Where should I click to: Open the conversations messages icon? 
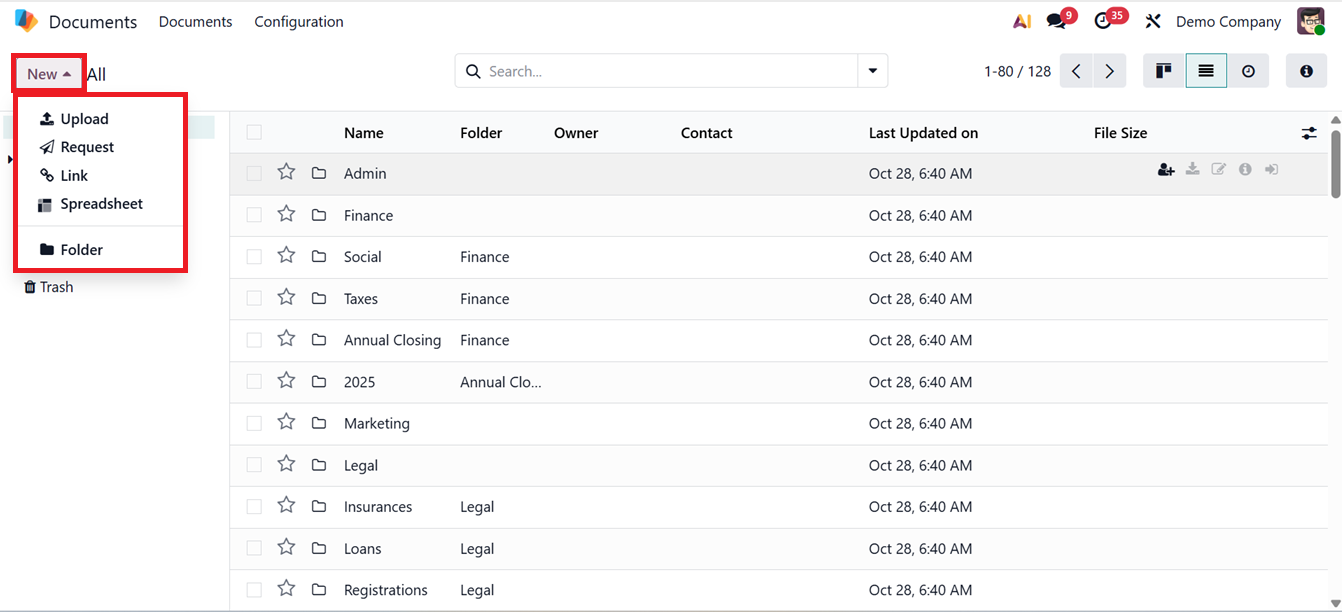click(x=1056, y=21)
